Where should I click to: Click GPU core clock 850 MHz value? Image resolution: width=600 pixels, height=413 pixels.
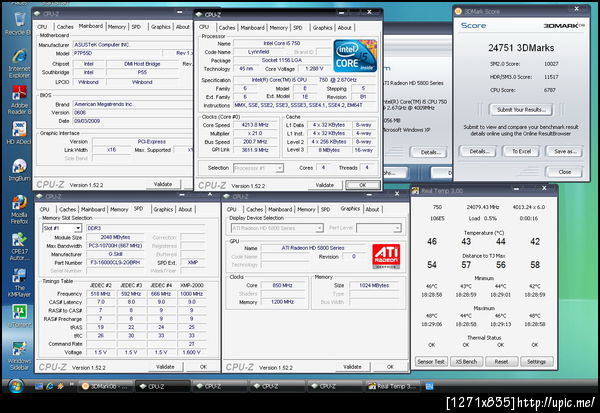click(x=283, y=286)
